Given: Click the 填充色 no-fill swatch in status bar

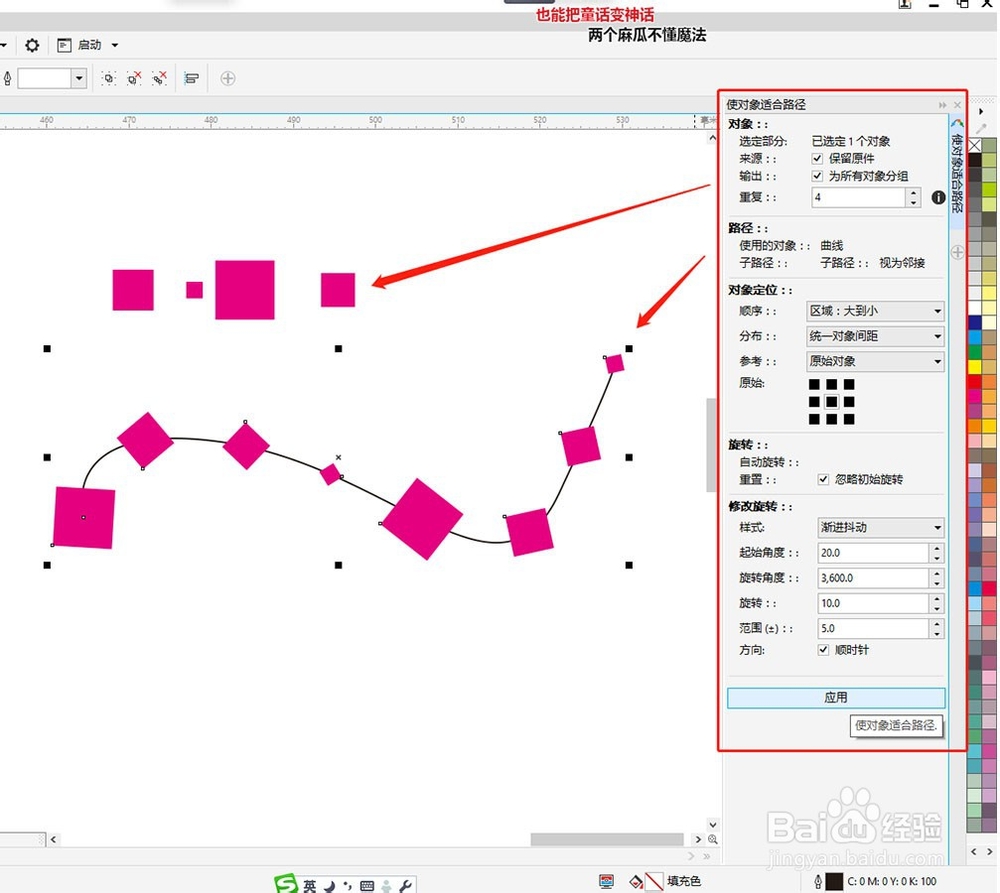Looking at the screenshot, I should click(x=654, y=882).
